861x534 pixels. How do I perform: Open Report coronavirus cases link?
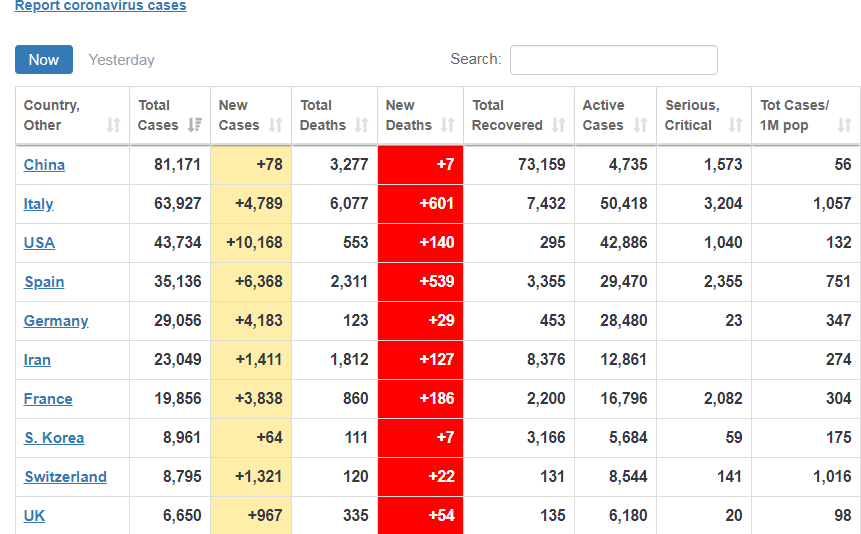coord(100,6)
